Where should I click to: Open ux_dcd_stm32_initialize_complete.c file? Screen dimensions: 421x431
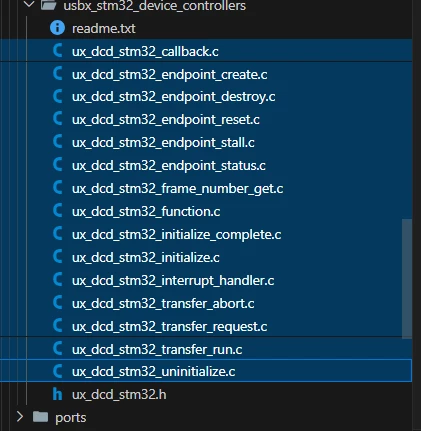[206, 235]
